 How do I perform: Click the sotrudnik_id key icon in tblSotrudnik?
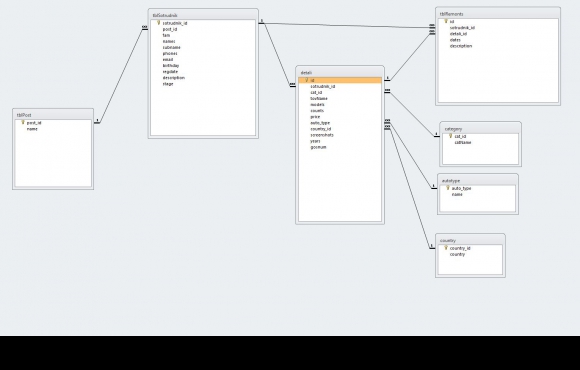click(x=158, y=23)
